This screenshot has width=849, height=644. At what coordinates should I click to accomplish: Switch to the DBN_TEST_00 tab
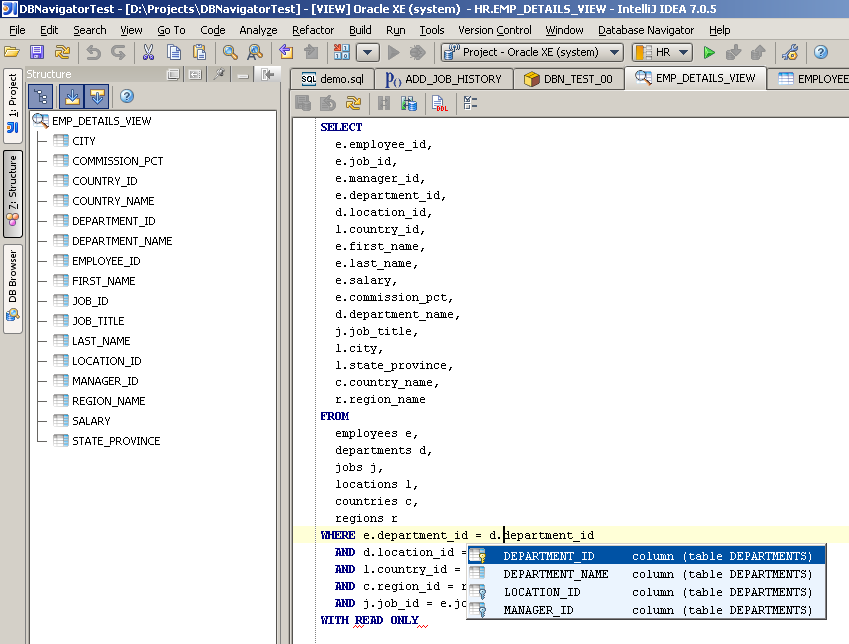(x=568, y=79)
